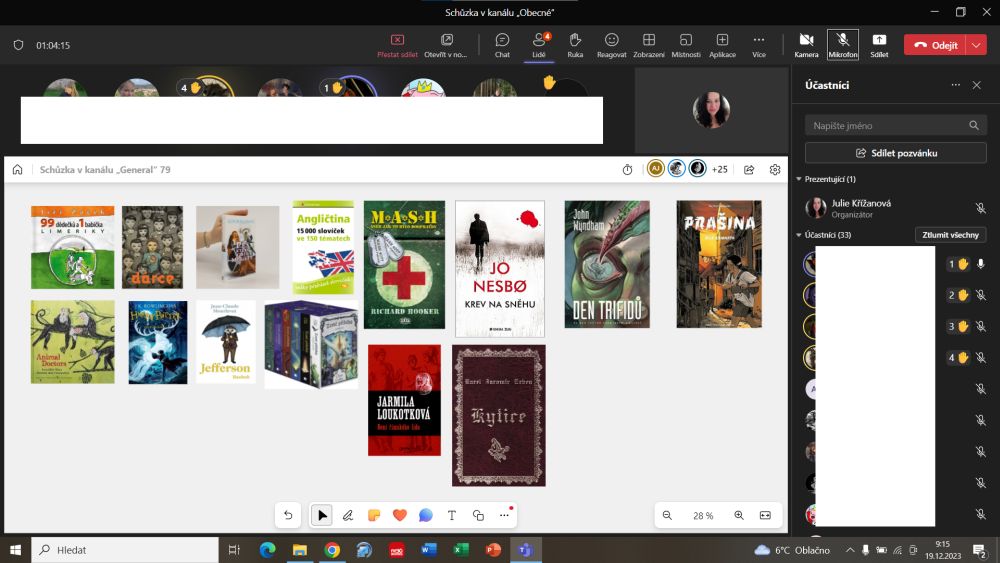Image resolution: width=1000 pixels, height=563 pixels.
Task: Click the Sdílet share icon
Action: pyautogui.click(x=879, y=45)
